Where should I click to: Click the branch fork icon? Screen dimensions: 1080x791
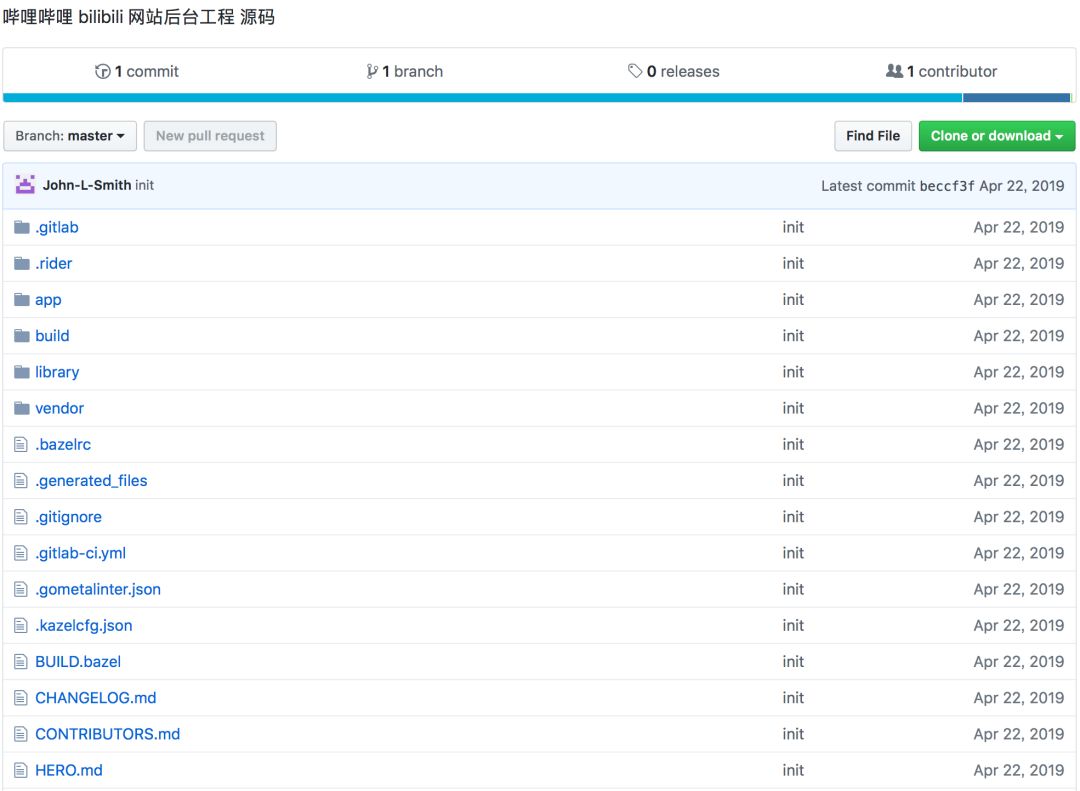(372, 72)
